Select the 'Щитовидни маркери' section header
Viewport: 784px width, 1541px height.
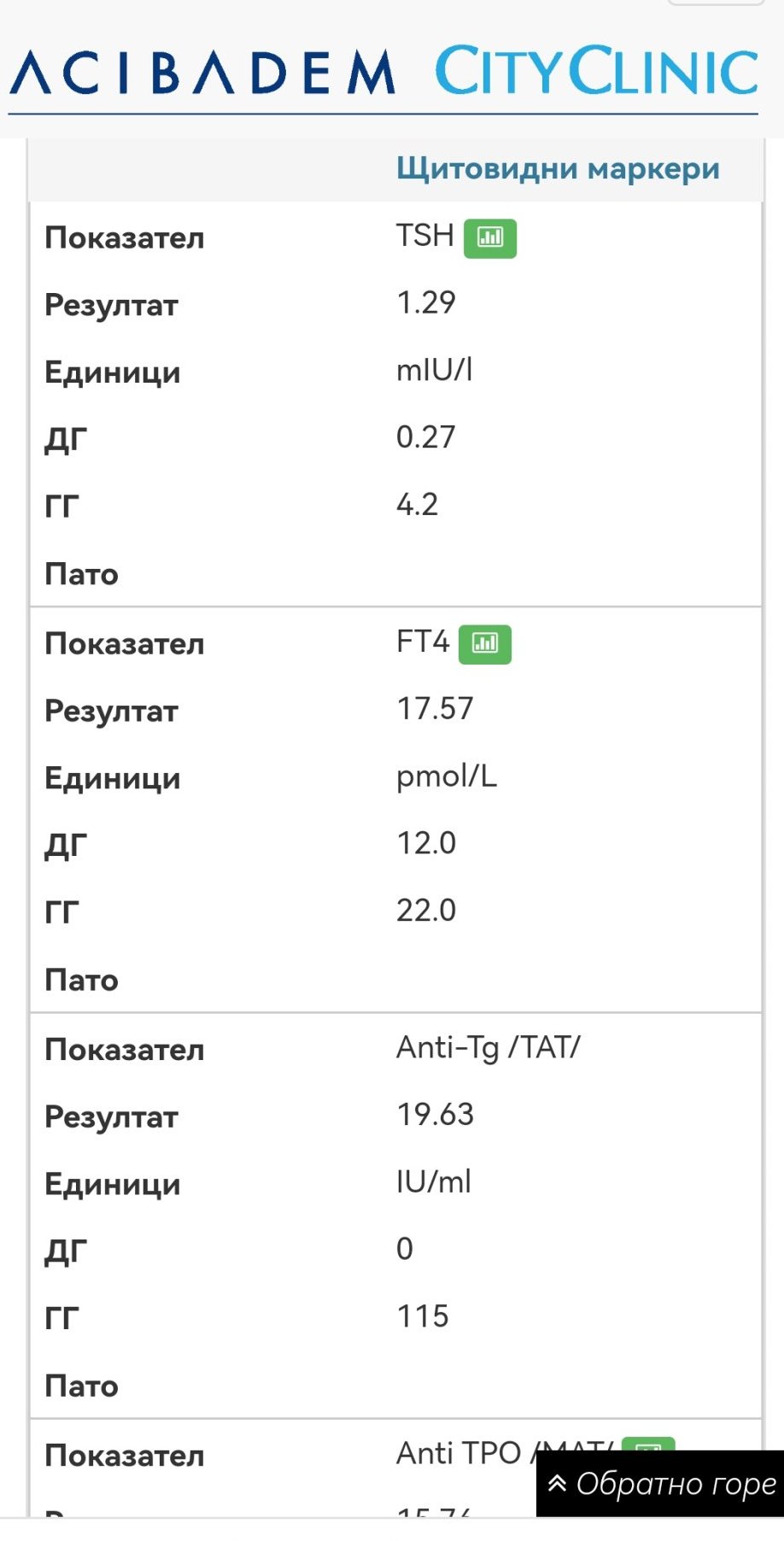pyautogui.click(x=558, y=168)
